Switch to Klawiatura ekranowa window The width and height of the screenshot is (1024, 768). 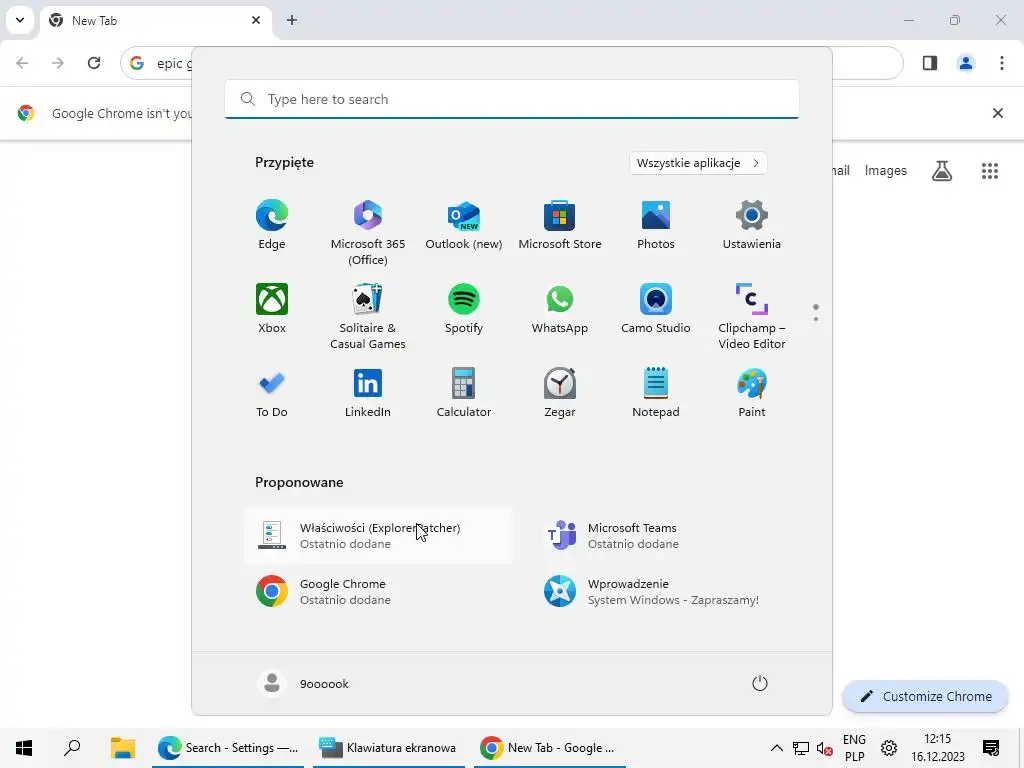point(389,748)
